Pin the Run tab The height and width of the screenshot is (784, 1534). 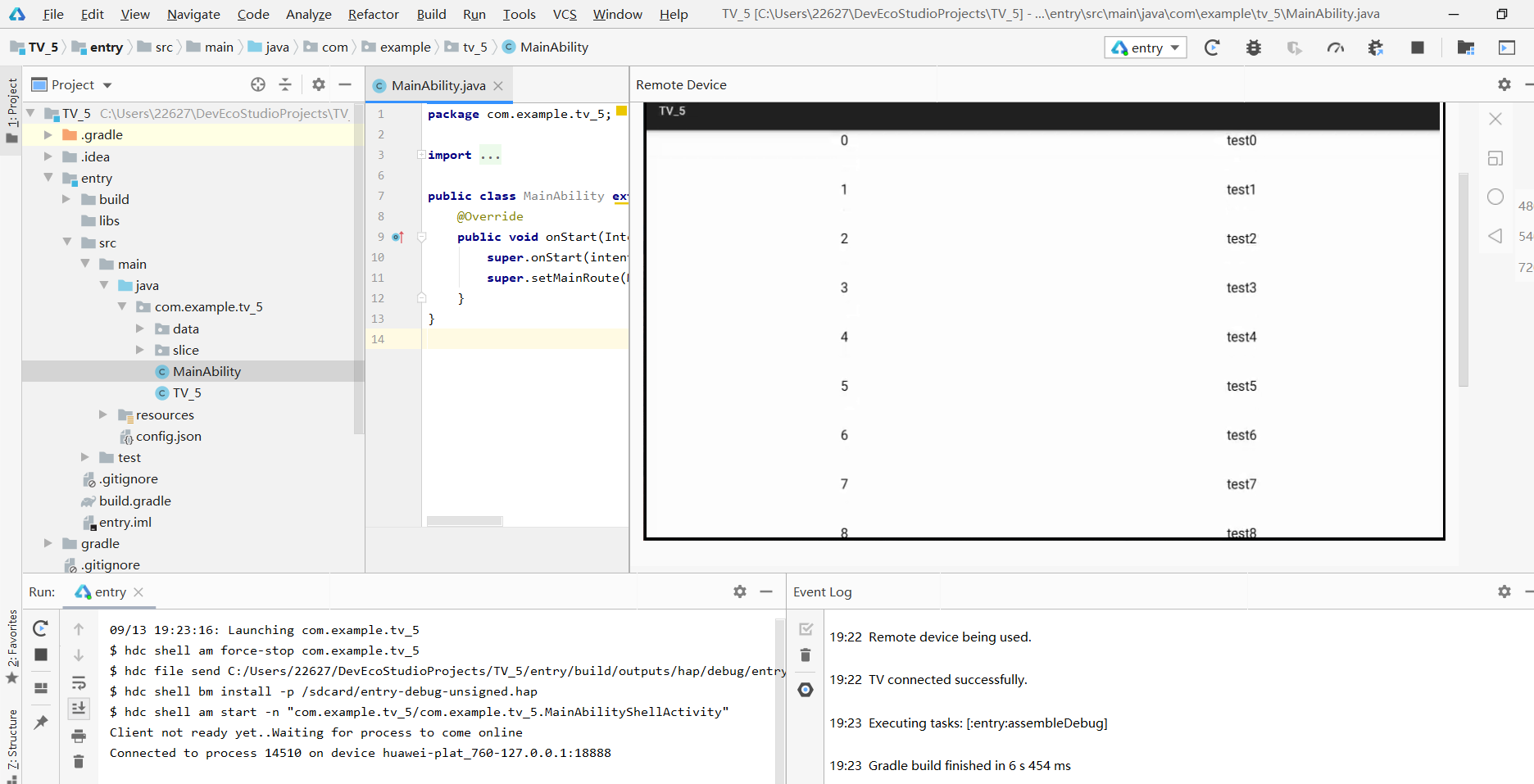[41, 722]
